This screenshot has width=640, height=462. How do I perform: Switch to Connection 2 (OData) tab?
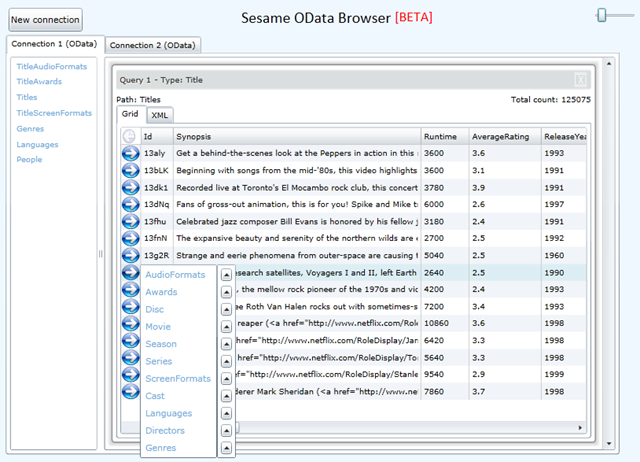[153, 45]
